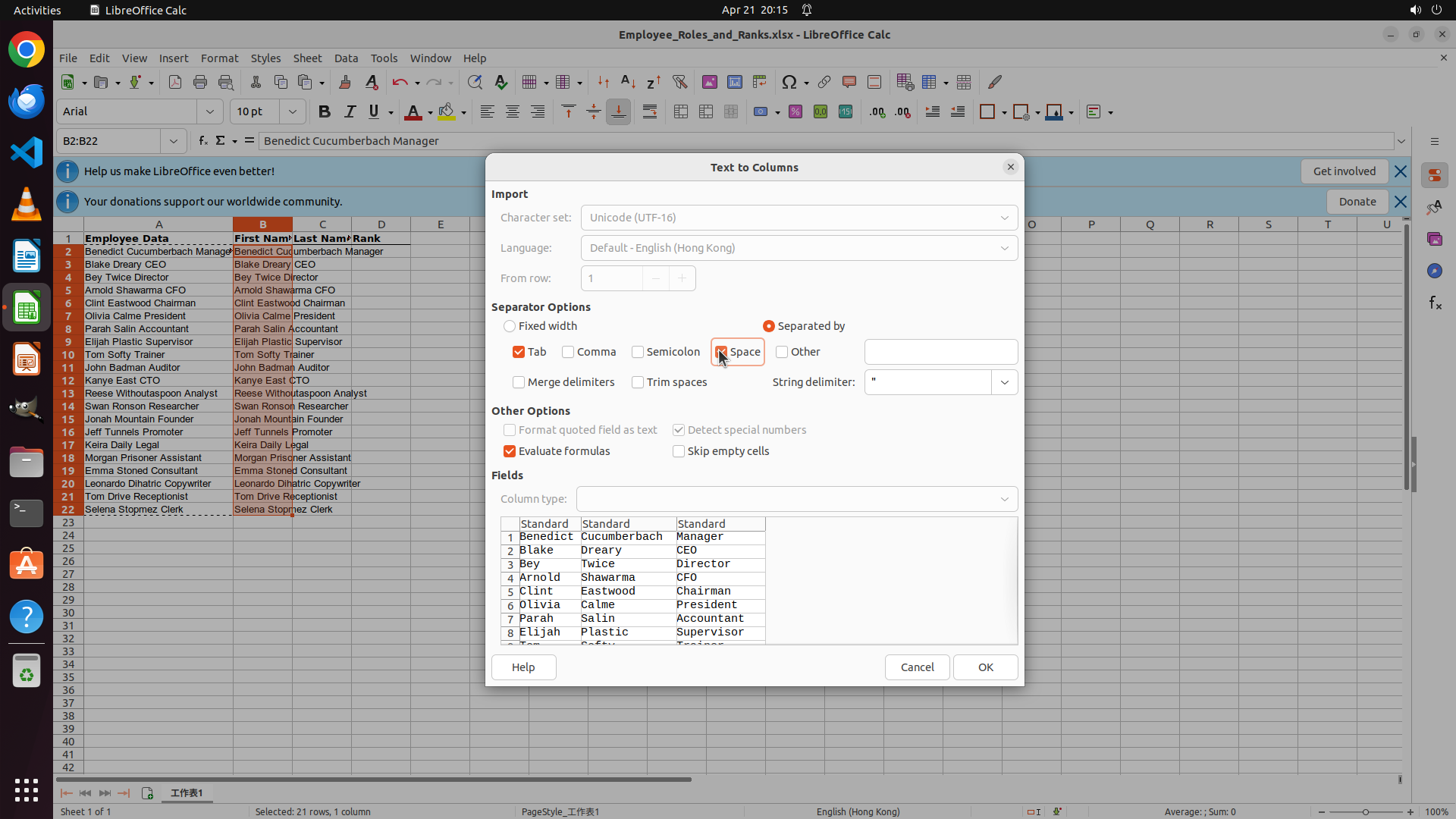Screen dimensions: 1456x819
Task: Open the Data menu
Action: 346,58
